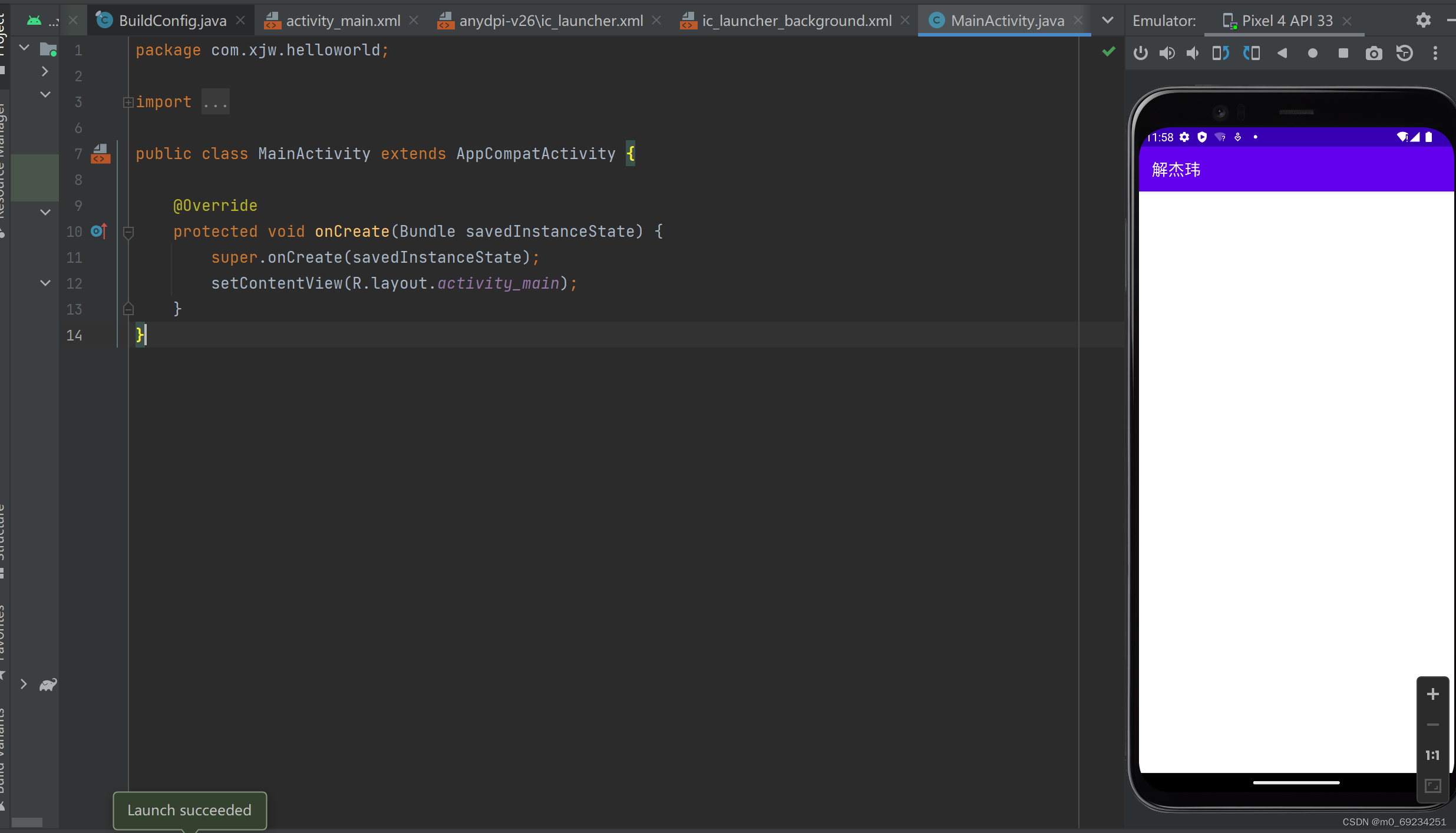The height and width of the screenshot is (833, 1456).
Task: Toggle the emulator power button
Action: pyautogui.click(x=1141, y=53)
